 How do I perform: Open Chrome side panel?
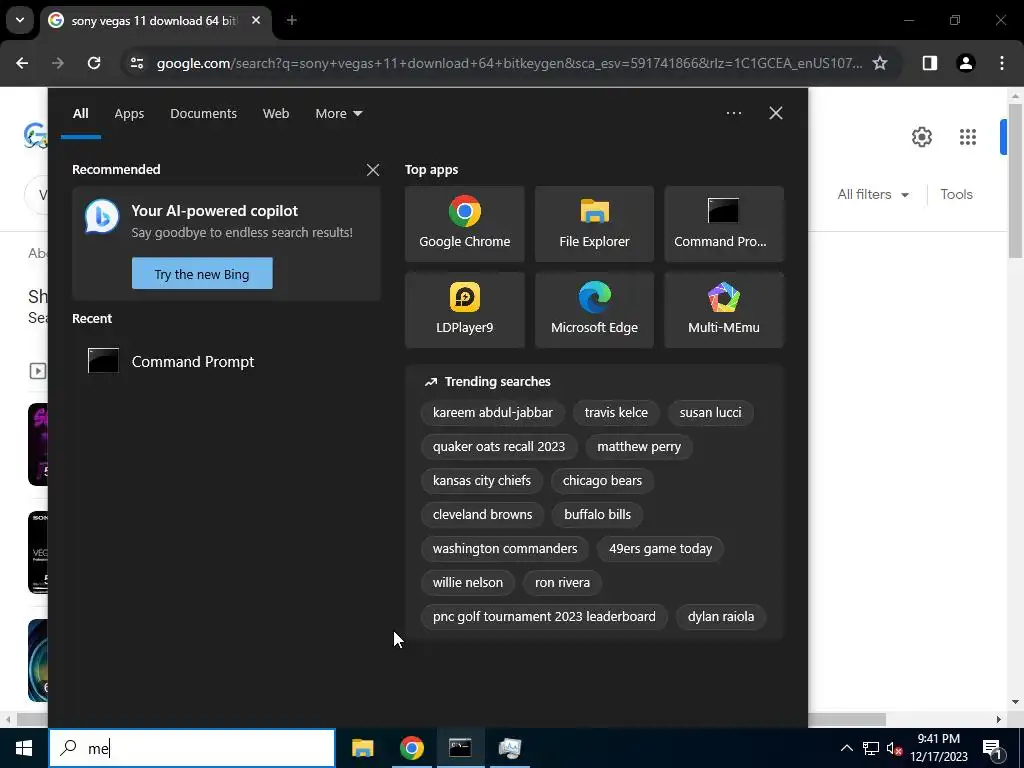point(929,63)
